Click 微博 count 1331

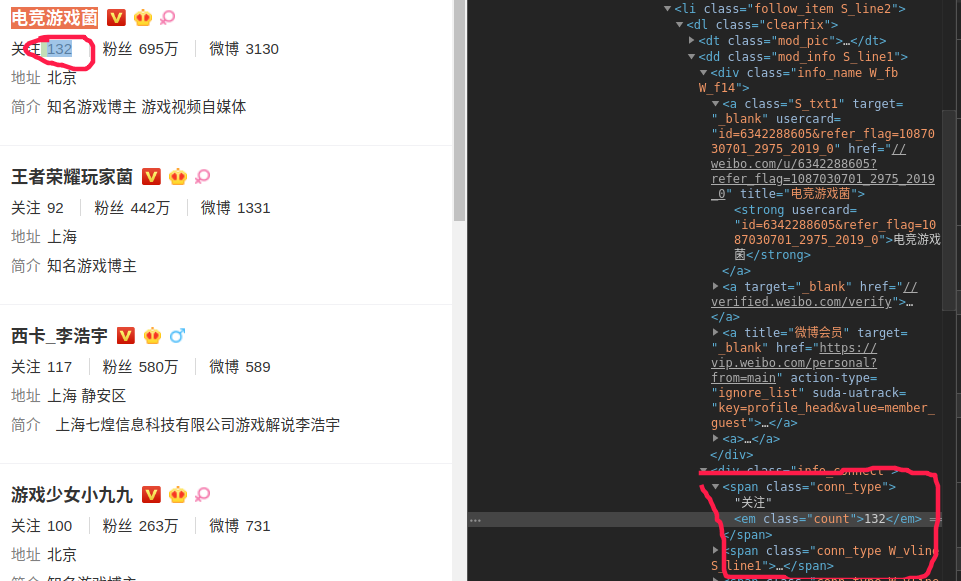tap(253, 208)
